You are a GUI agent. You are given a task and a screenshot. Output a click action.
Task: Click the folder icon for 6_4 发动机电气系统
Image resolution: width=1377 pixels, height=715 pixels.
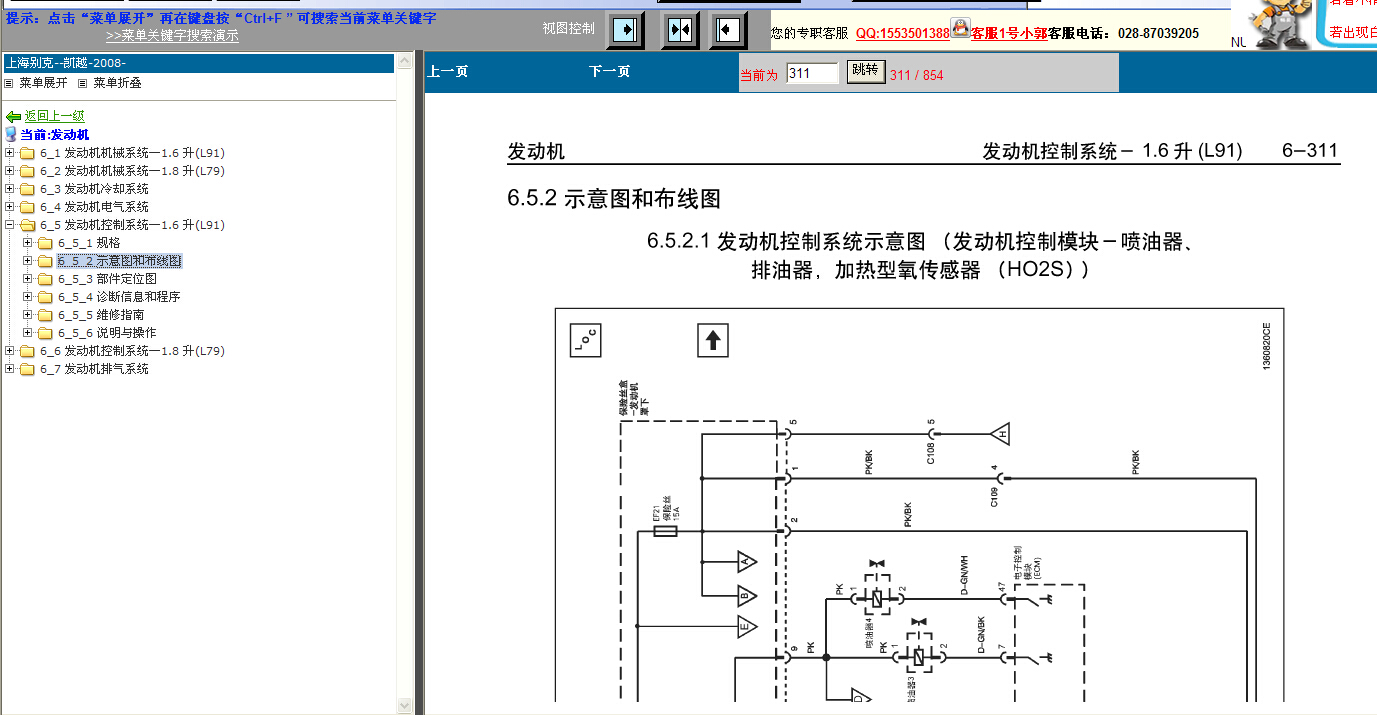[x=28, y=207]
